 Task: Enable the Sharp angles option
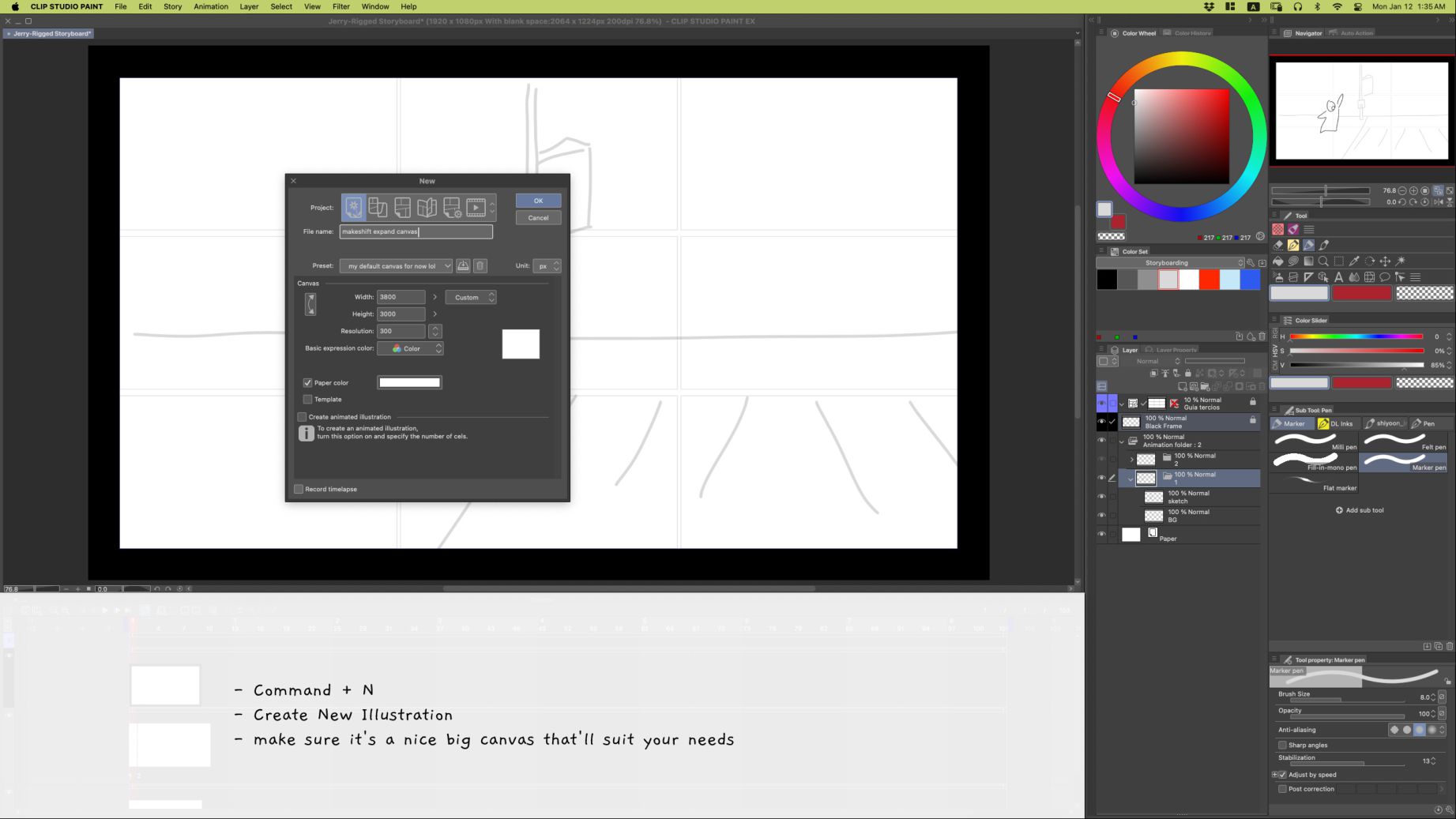1282,746
